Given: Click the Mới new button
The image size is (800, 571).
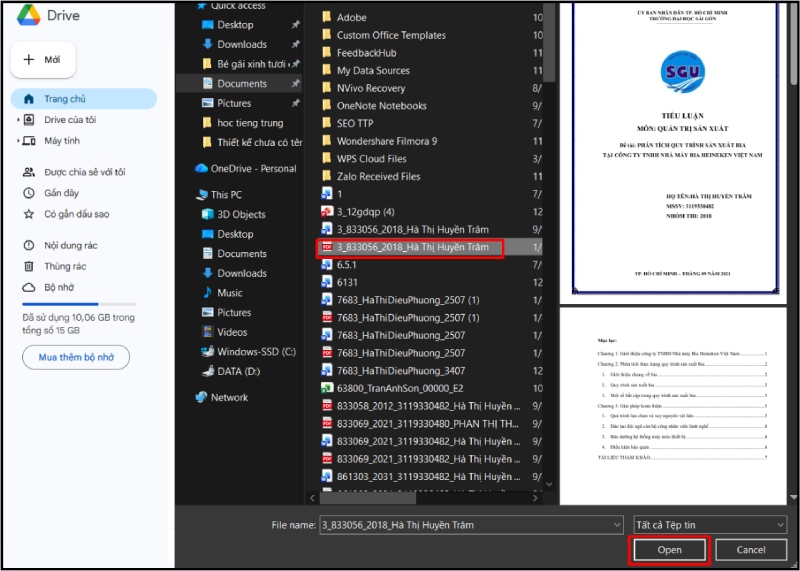Looking at the screenshot, I should click(43, 60).
